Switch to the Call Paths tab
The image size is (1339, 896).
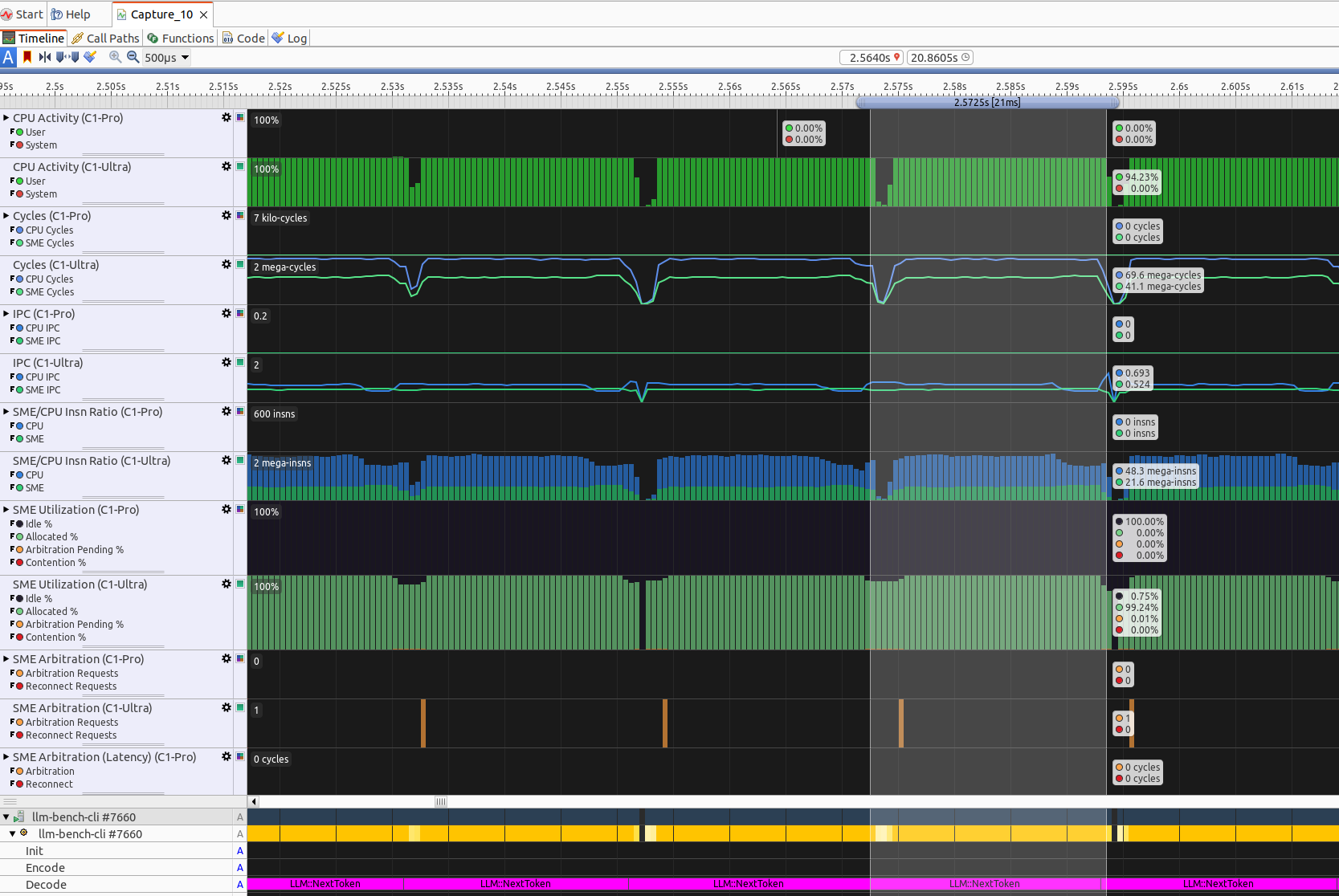[x=105, y=38]
